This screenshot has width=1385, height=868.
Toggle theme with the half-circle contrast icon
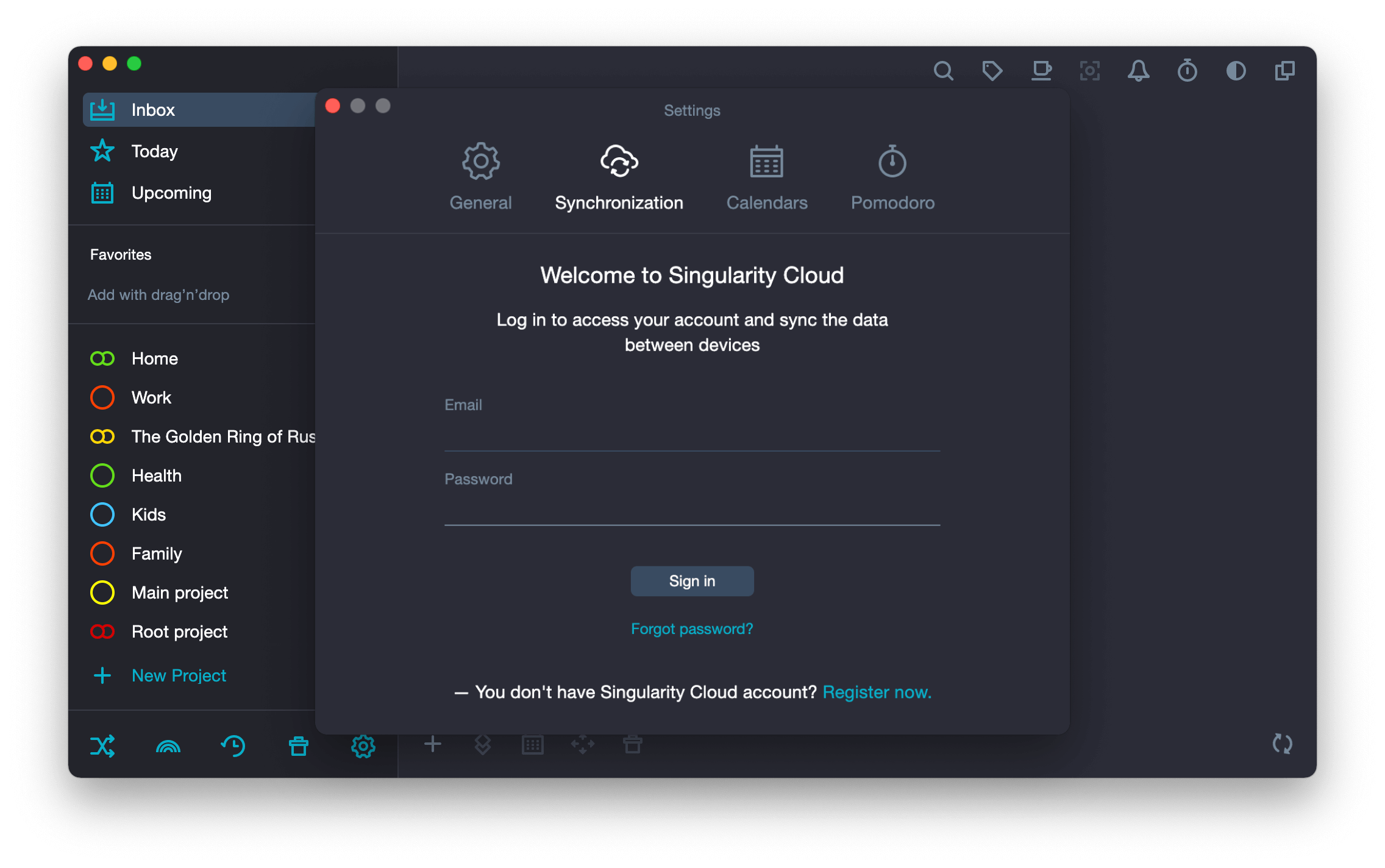click(1236, 71)
